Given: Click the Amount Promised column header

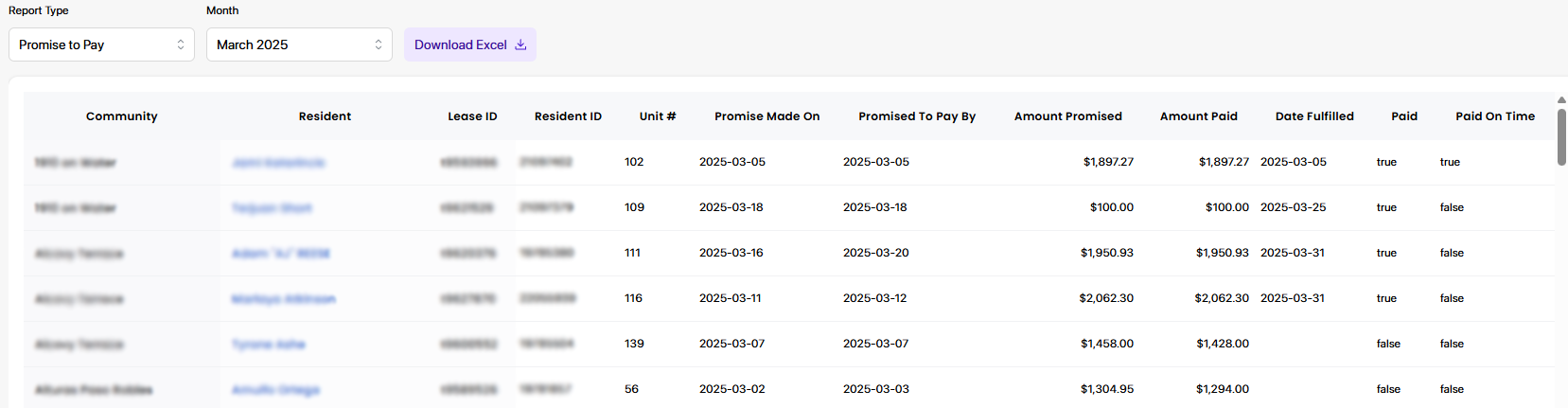Looking at the screenshot, I should (x=1068, y=116).
